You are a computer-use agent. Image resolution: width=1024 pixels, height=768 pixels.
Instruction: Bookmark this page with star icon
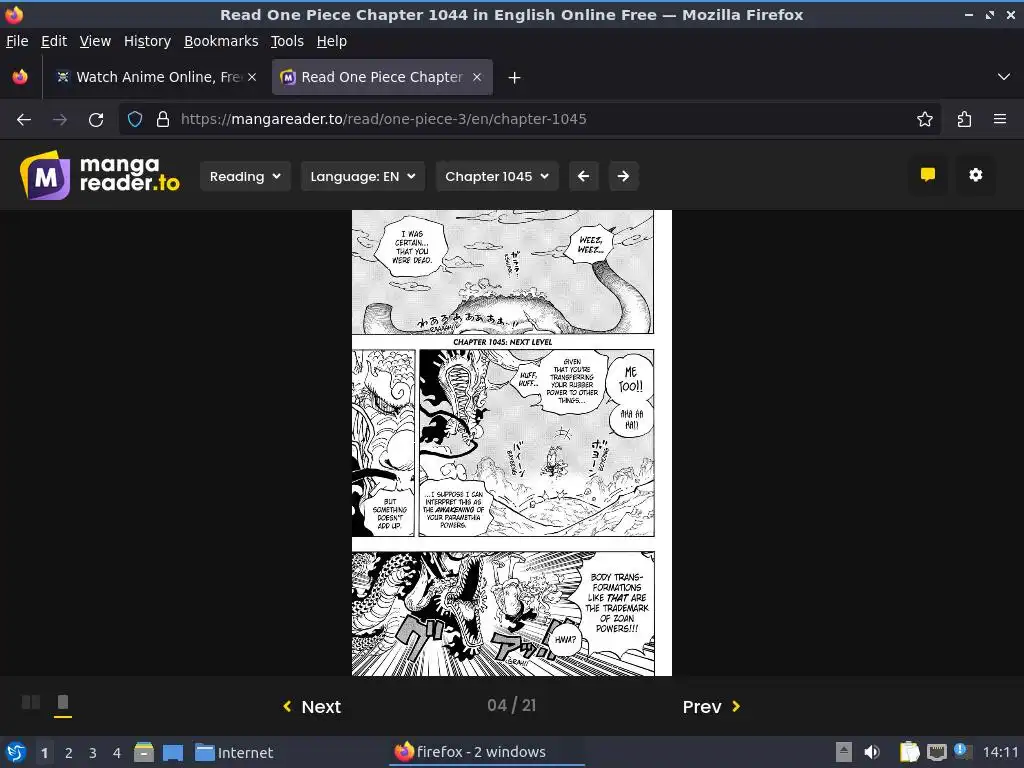pyautogui.click(x=924, y=119)
